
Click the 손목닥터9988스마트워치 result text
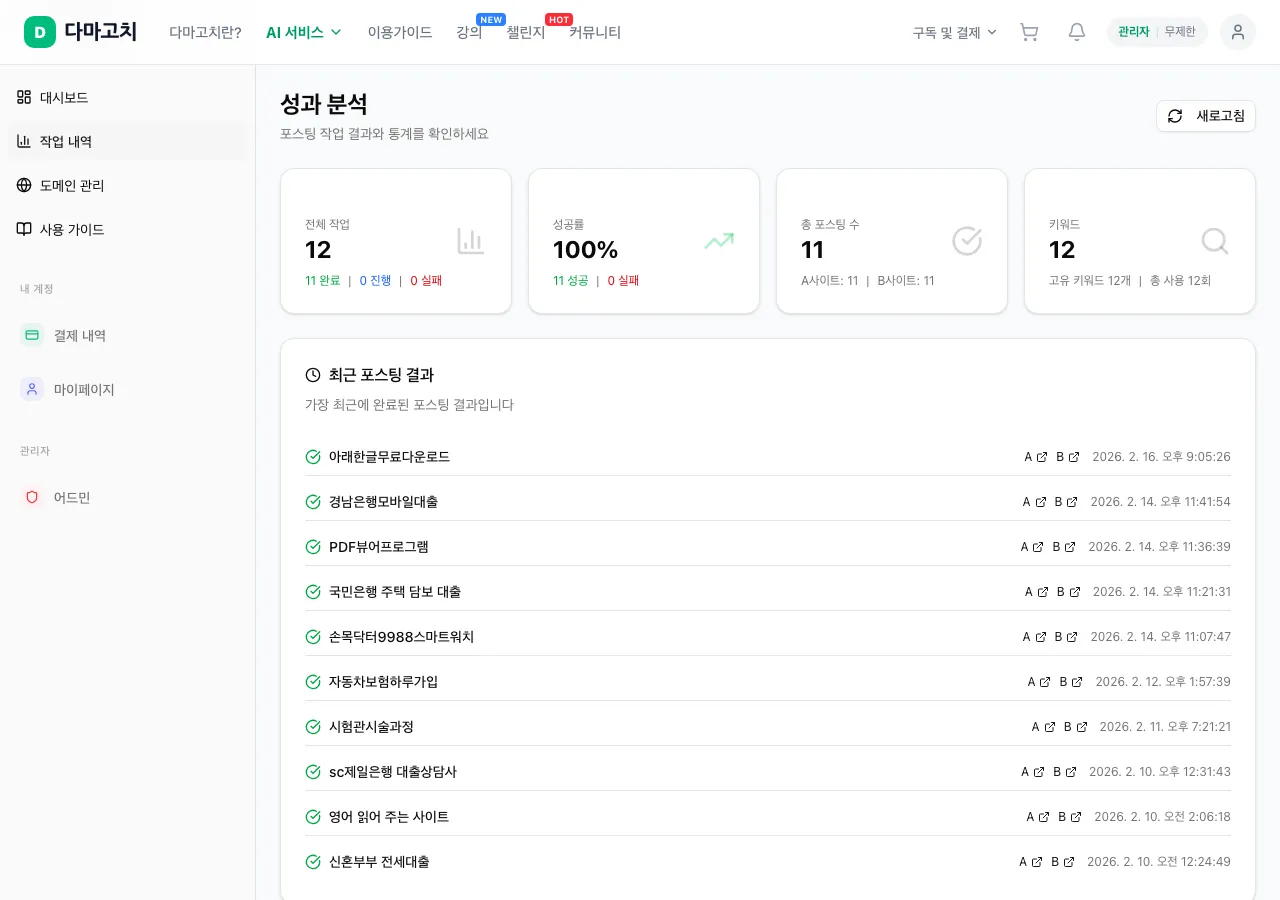(401, 637)
